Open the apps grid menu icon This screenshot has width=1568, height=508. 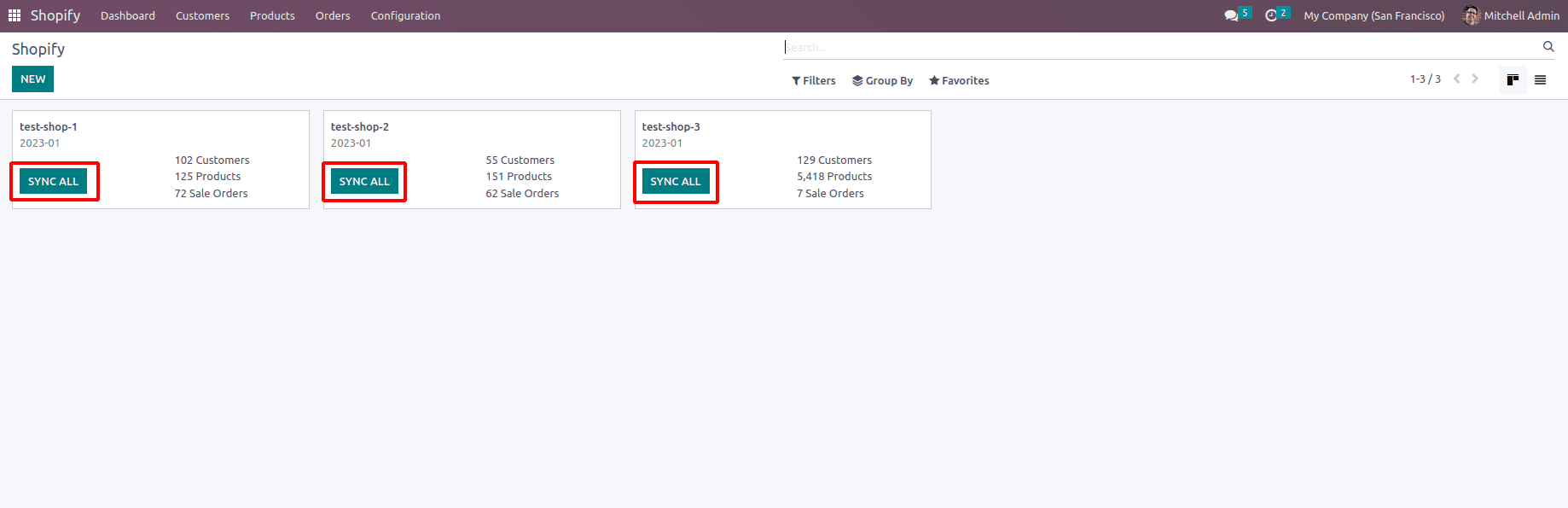[x=15, y=15]
